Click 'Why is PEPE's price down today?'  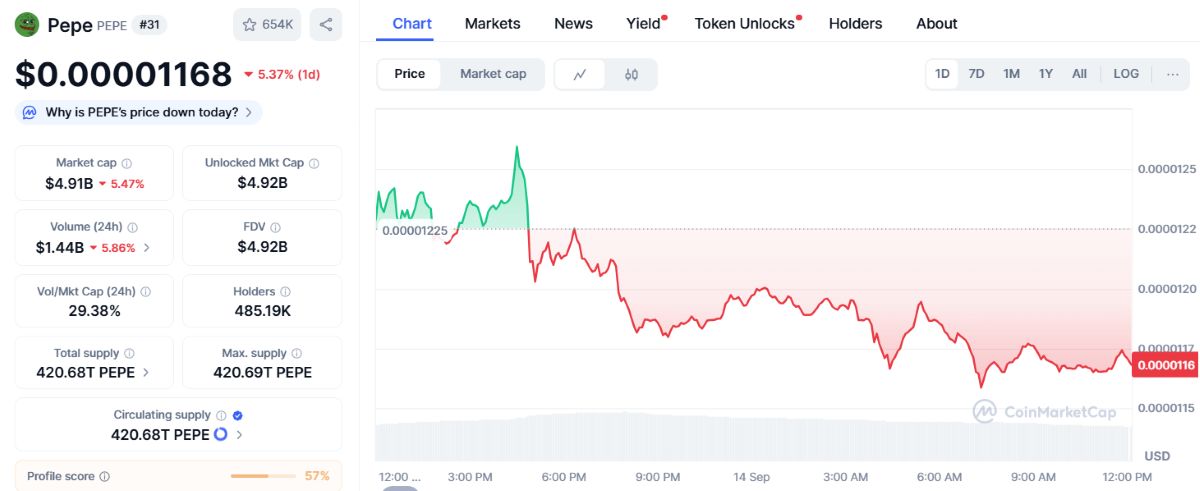pyautogui.click(x=141, y=112)
